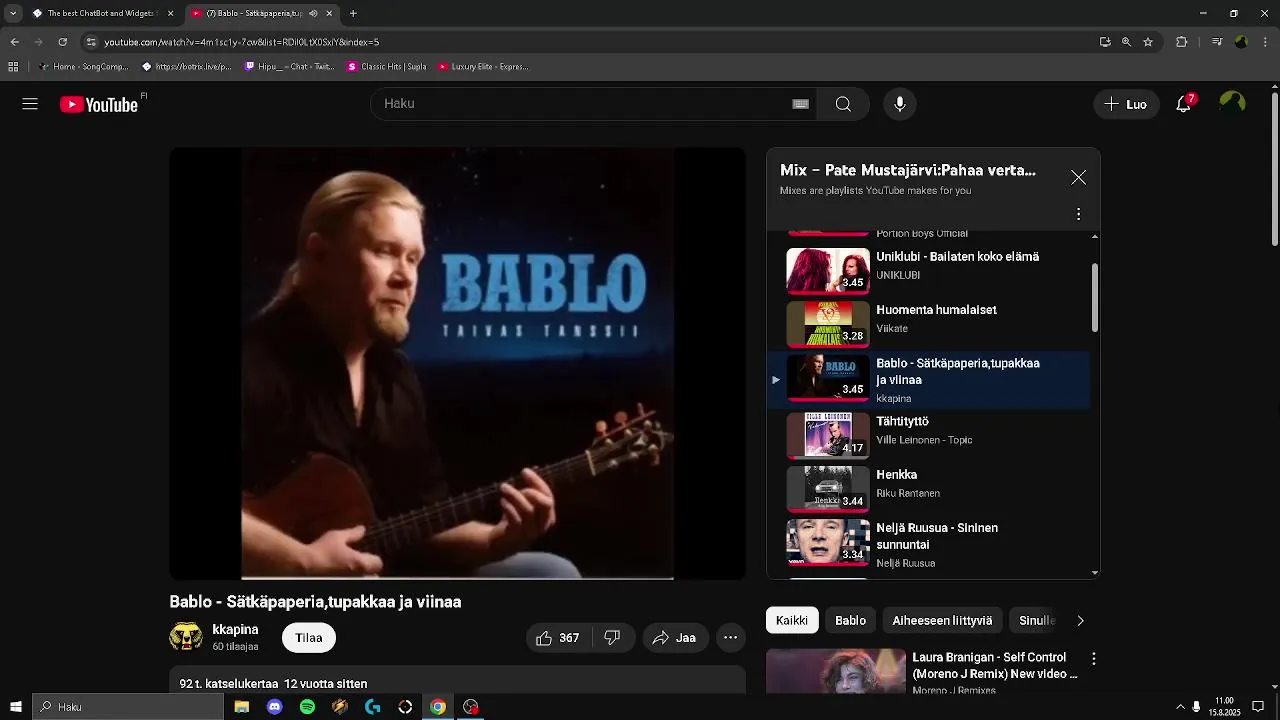Like the video with thumbs up
Viewport: 1280px width, 720px height.
[x=558, y=638]
